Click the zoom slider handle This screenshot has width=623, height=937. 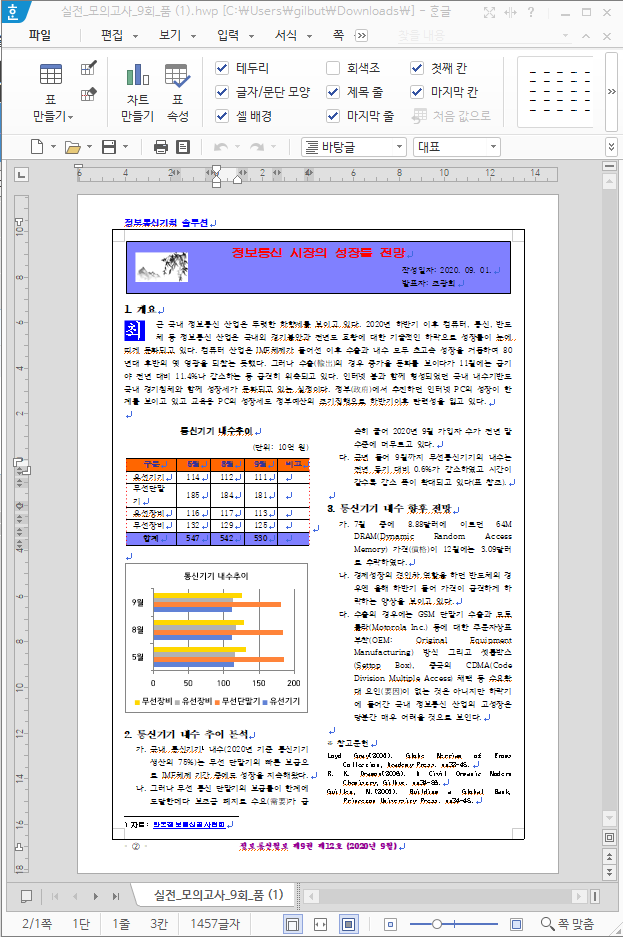(437, 924)
